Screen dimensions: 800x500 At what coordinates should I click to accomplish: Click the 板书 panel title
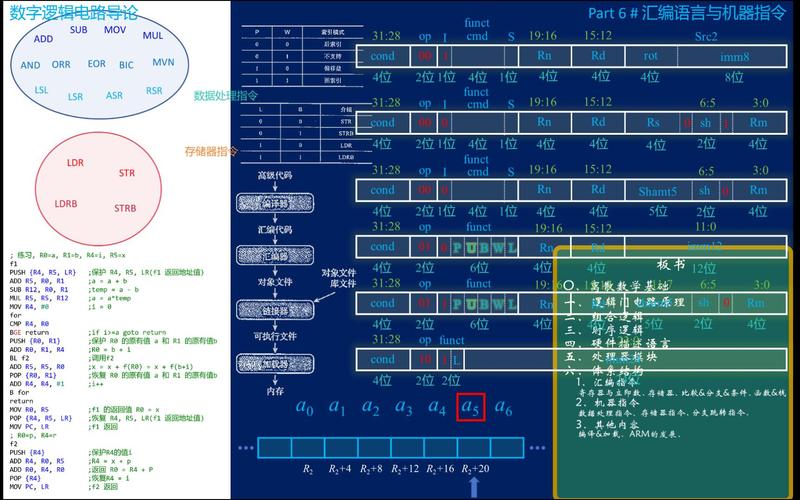pyautogui.click(x=671, y=264)
